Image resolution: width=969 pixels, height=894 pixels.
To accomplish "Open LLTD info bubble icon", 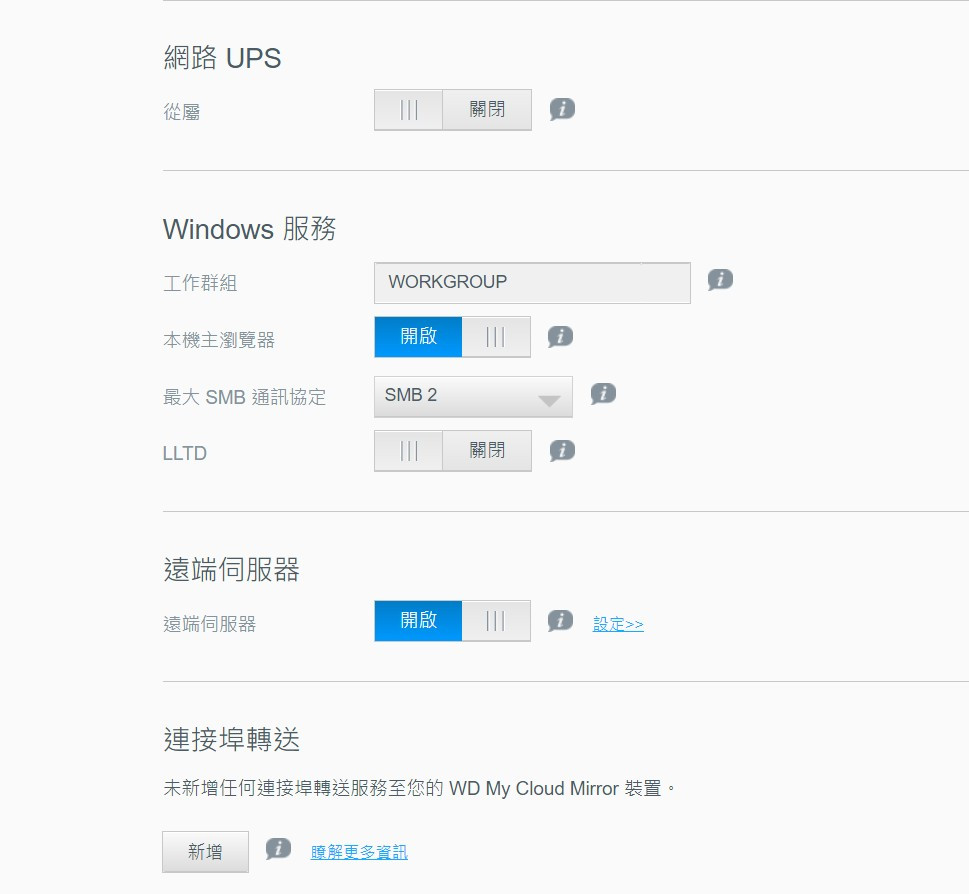I will click(562, 450).
